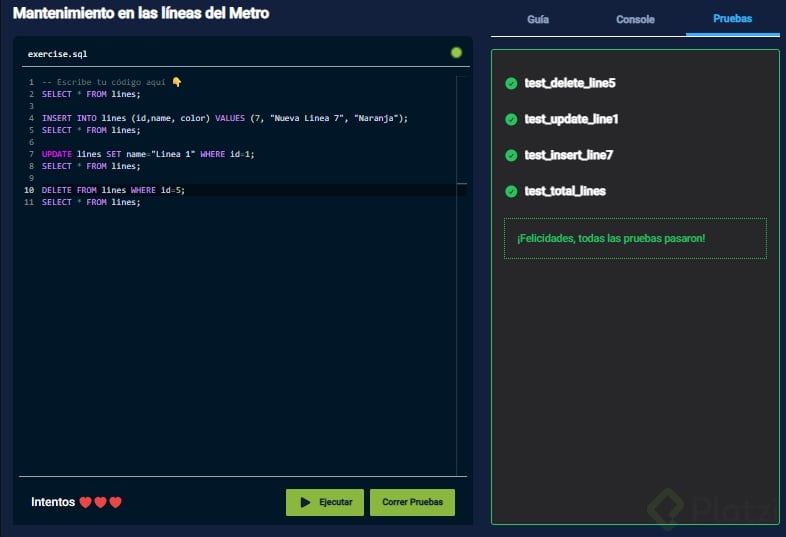
Task: Select the test_insert_line7 result
Action: click(x=568, y=155)
